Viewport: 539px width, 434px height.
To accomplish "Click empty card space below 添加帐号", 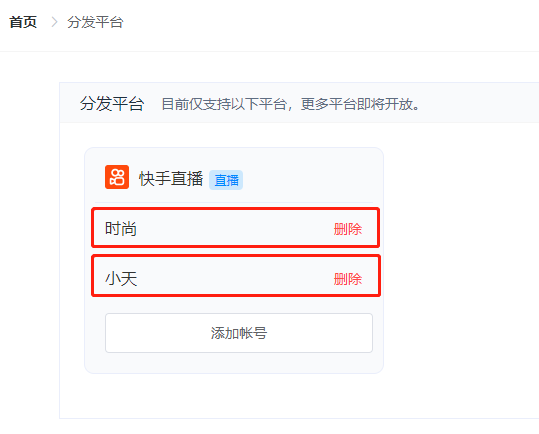I will point(234,363).
